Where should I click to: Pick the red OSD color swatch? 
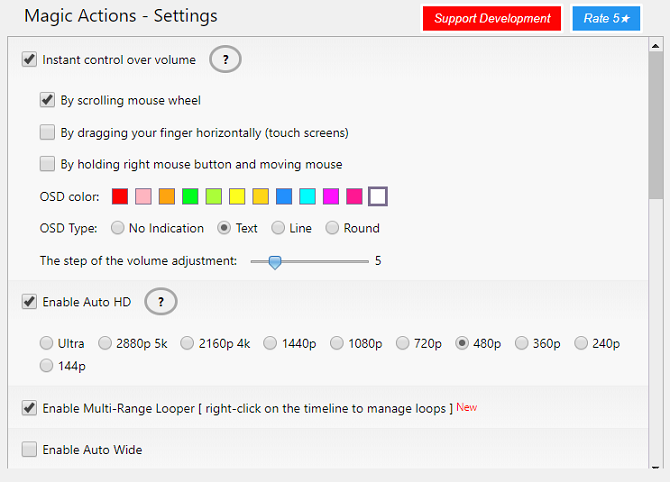pyautogui.click(x=120, y=196)
